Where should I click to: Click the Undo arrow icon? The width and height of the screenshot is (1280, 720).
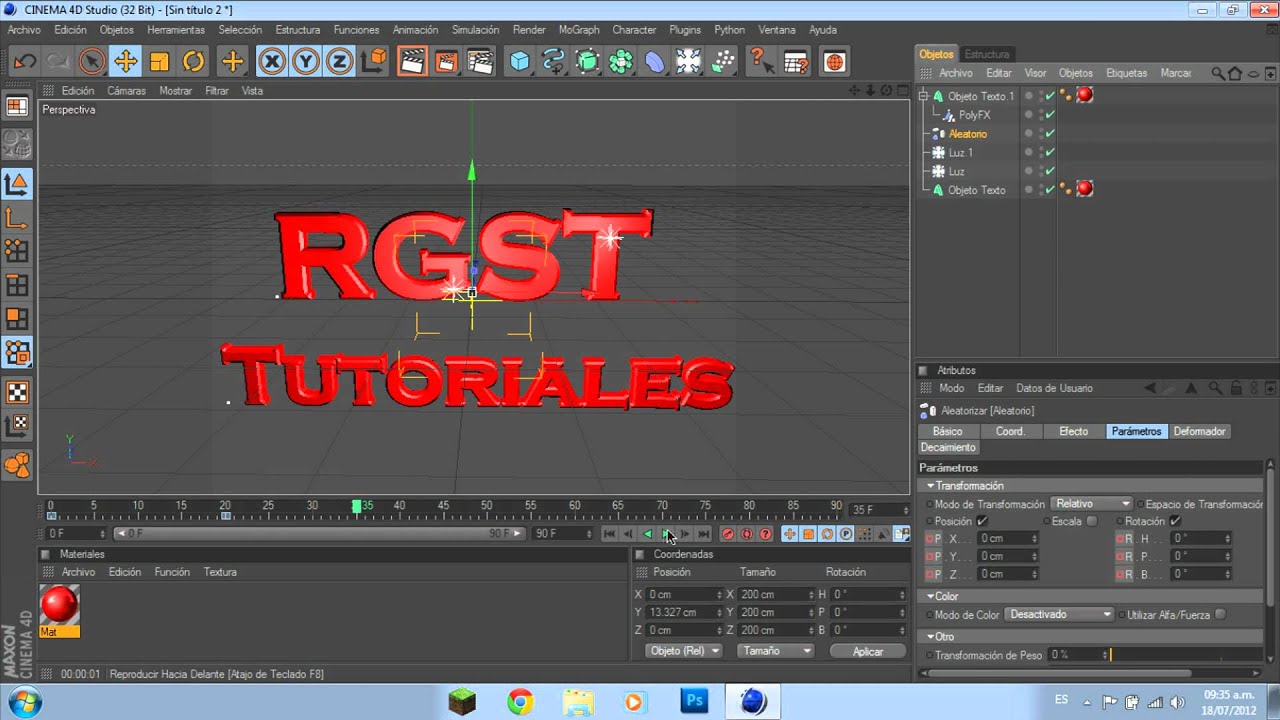pos(24,62)
